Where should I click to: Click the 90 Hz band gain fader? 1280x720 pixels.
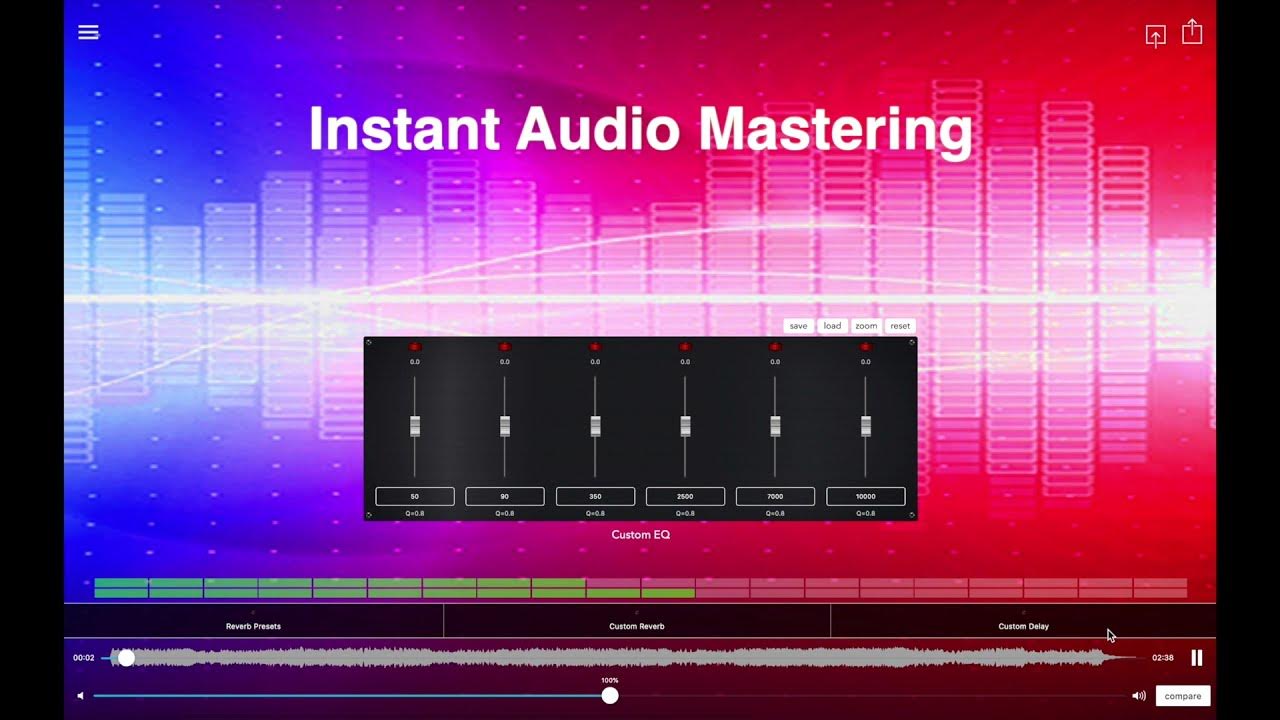click(x=505, y=426)
